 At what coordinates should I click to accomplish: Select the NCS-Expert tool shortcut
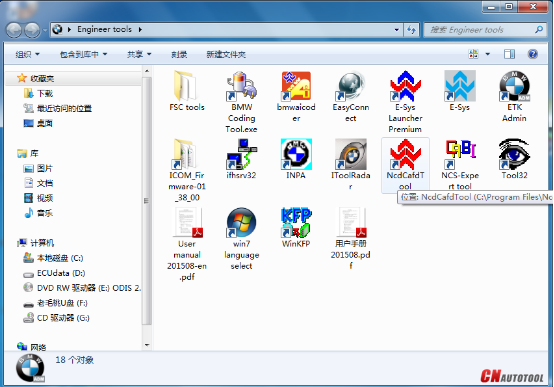460,165
